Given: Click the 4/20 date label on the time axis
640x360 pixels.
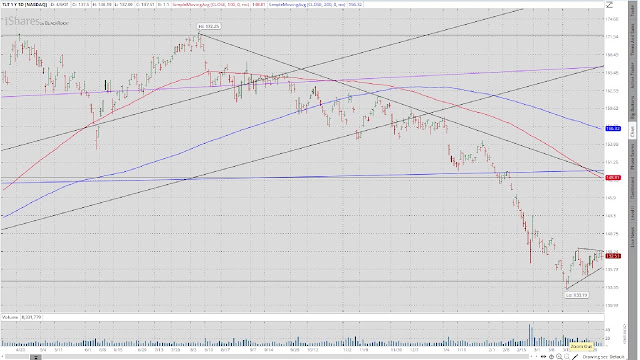Looking at the screenshot, I should click(20, 350).
